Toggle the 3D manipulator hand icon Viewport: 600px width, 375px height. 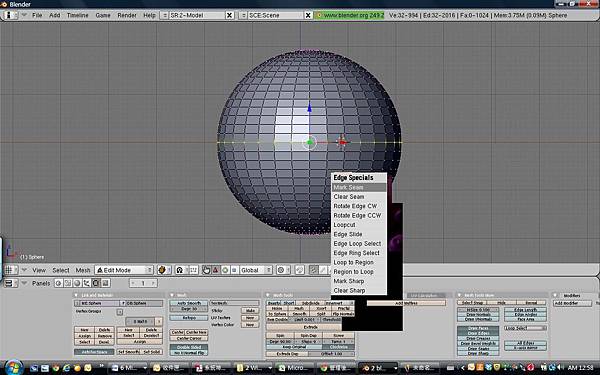click(206, 270)
